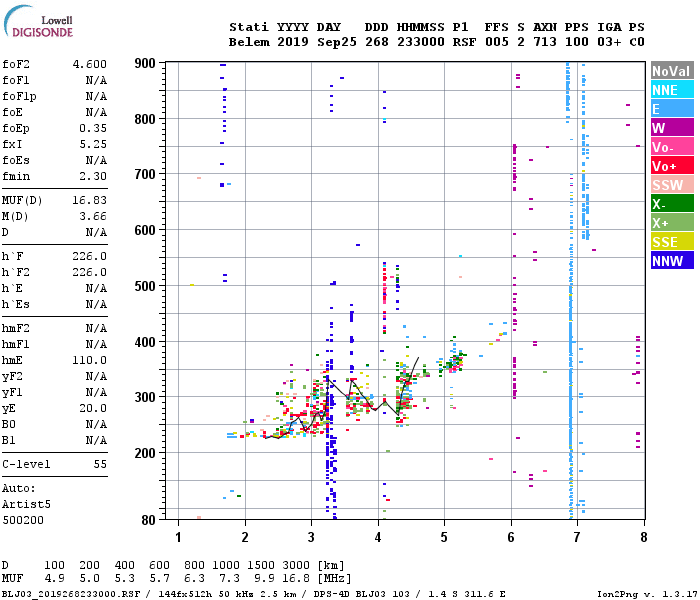Click the fxI value 5.25

point(93,144)
